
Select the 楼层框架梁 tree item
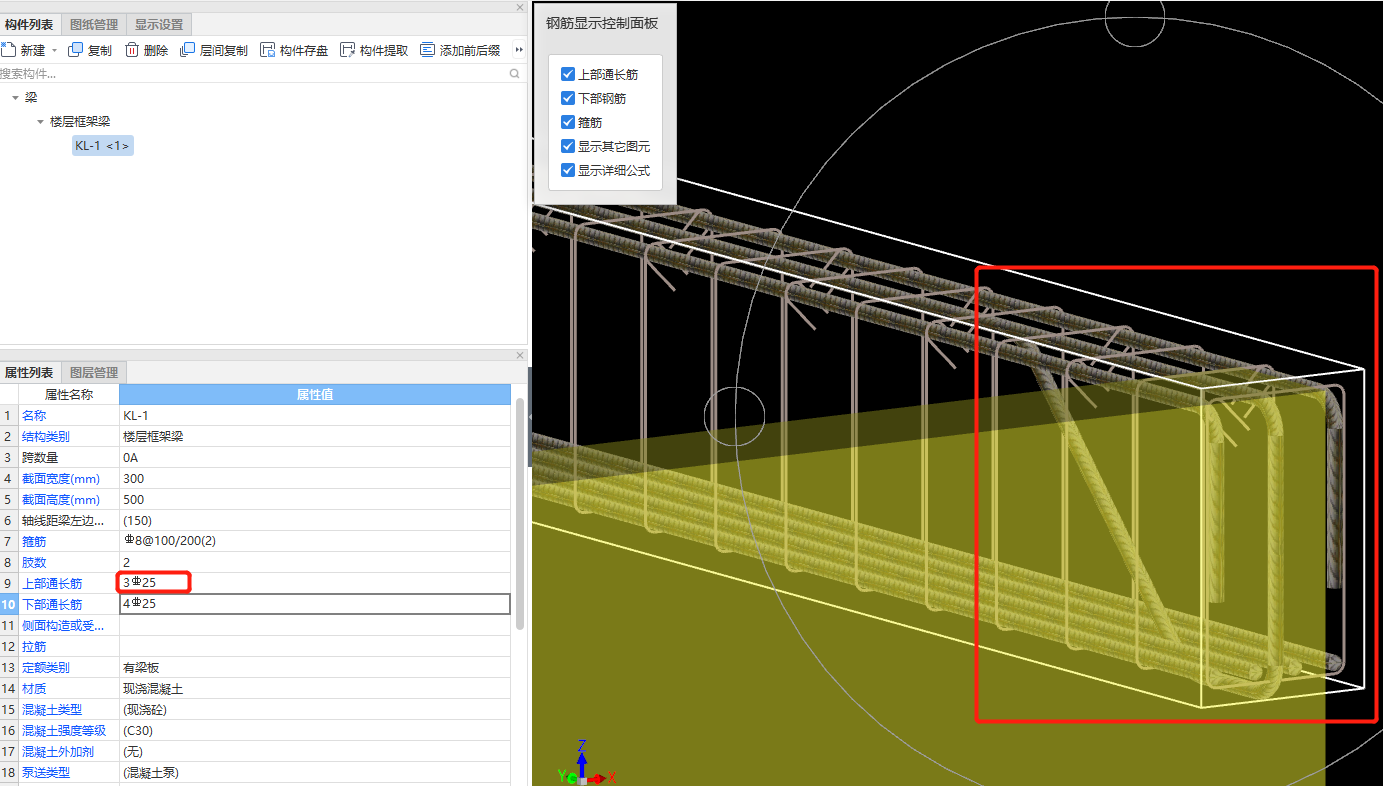(x=80, y=122)
